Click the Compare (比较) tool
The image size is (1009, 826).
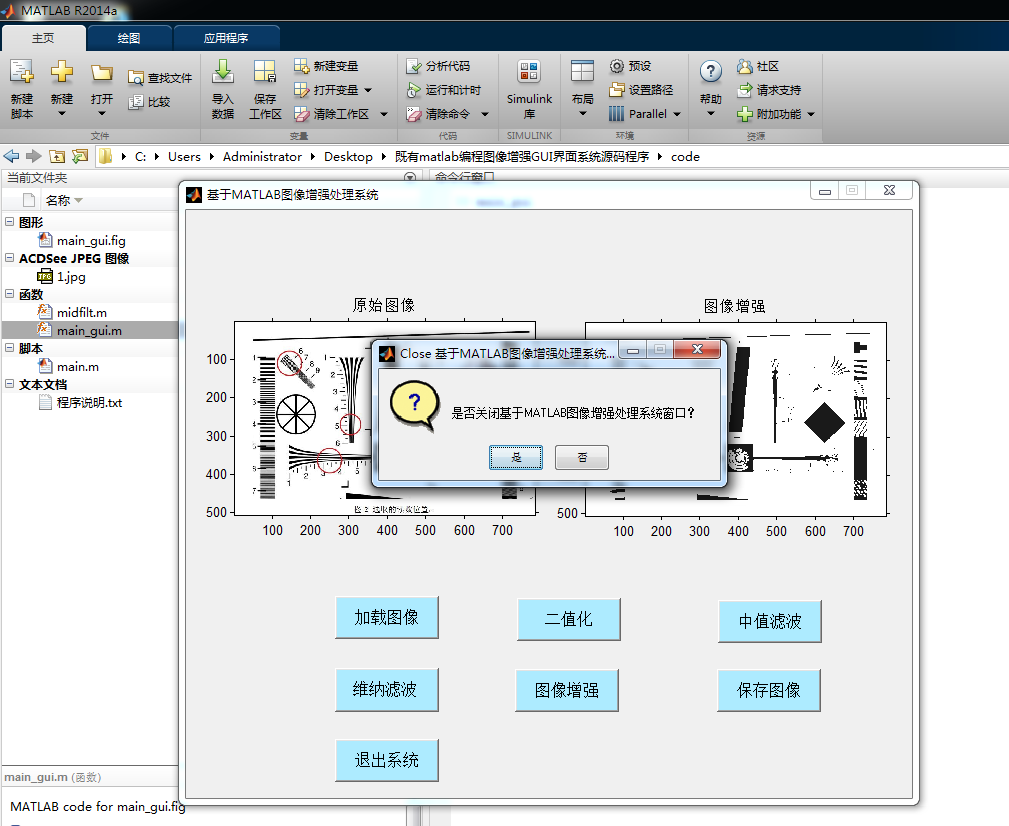149,102
